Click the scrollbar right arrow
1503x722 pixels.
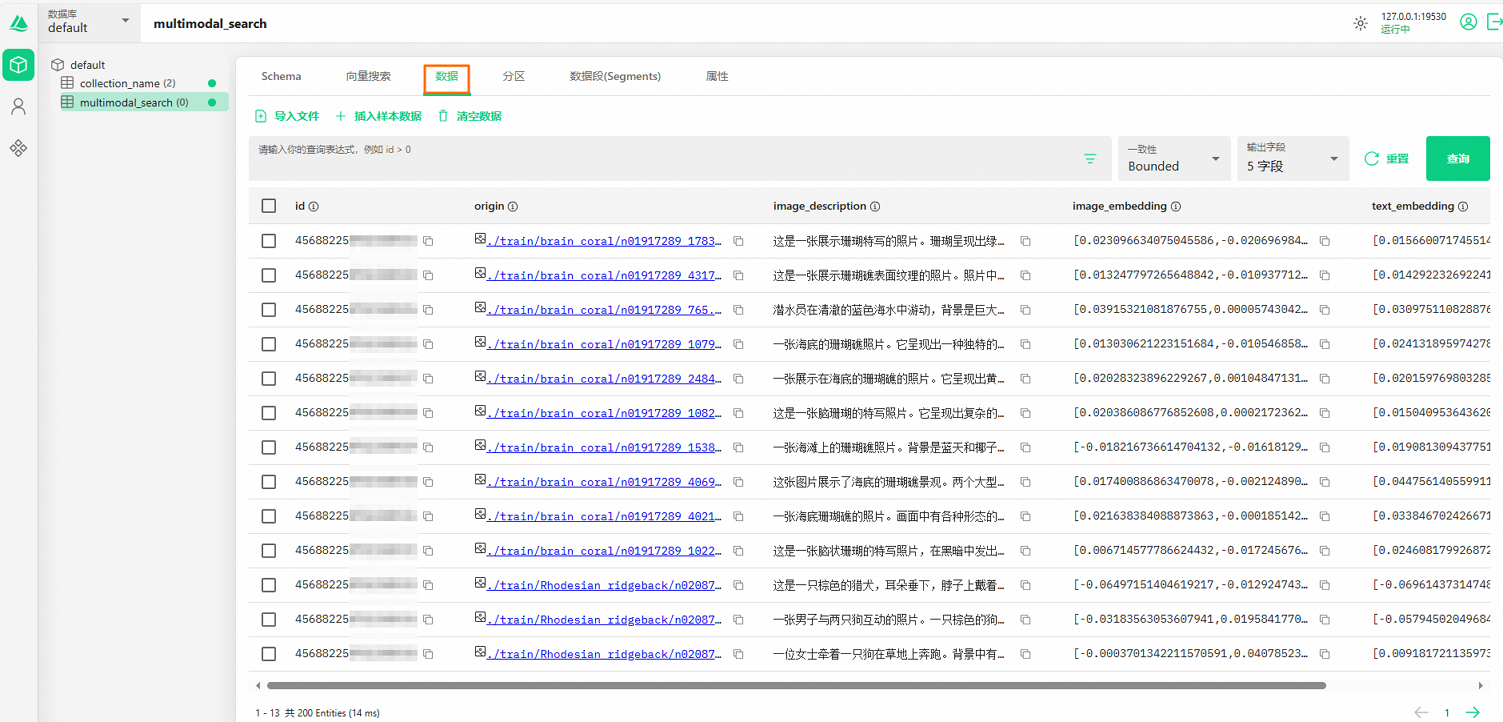pos(1481,686)
